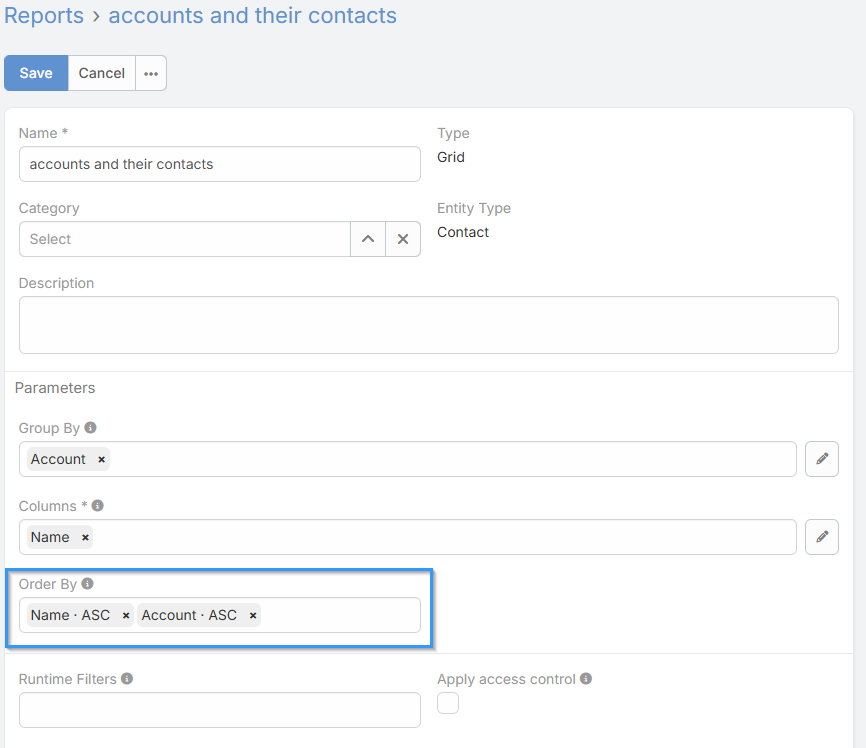Click the info icon next to Order By

[87, 584]
